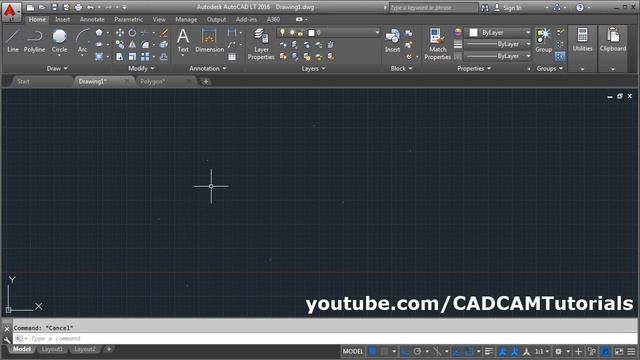Toggle the drawing grid display
The height and width of the screenshot is (360, 640).
(373, 351)
